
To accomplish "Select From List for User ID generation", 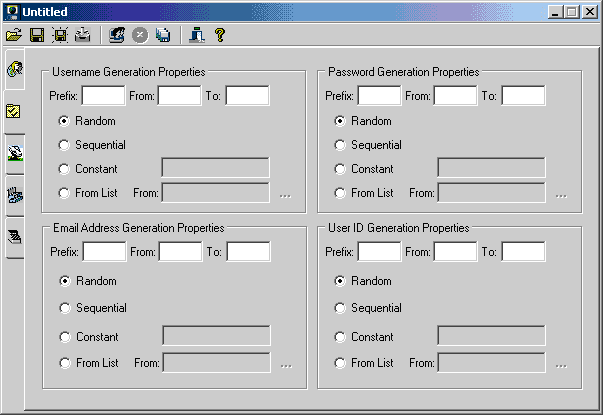I will pos(364,363).
